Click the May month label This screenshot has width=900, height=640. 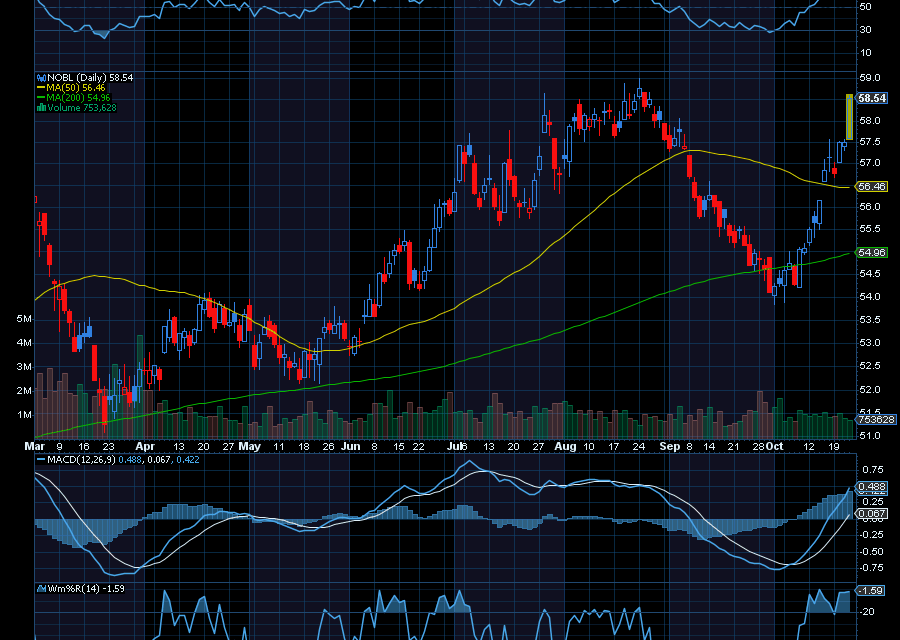click(250, 447)
